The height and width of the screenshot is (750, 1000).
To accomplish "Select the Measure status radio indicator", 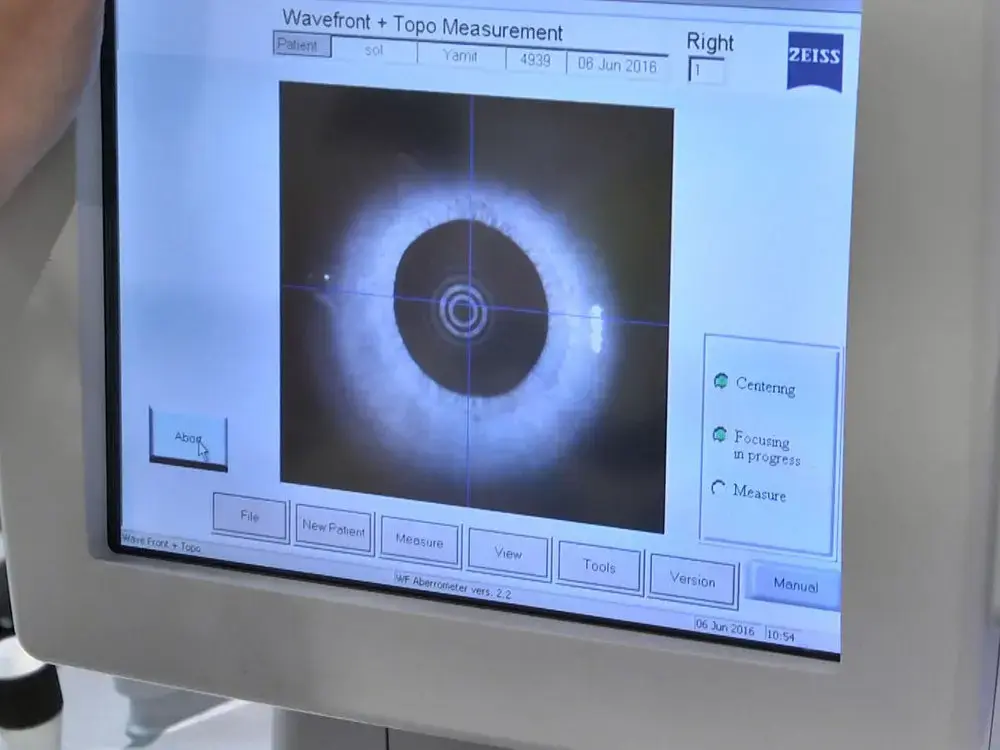I will pyautogui.click(x=718, y=488).
